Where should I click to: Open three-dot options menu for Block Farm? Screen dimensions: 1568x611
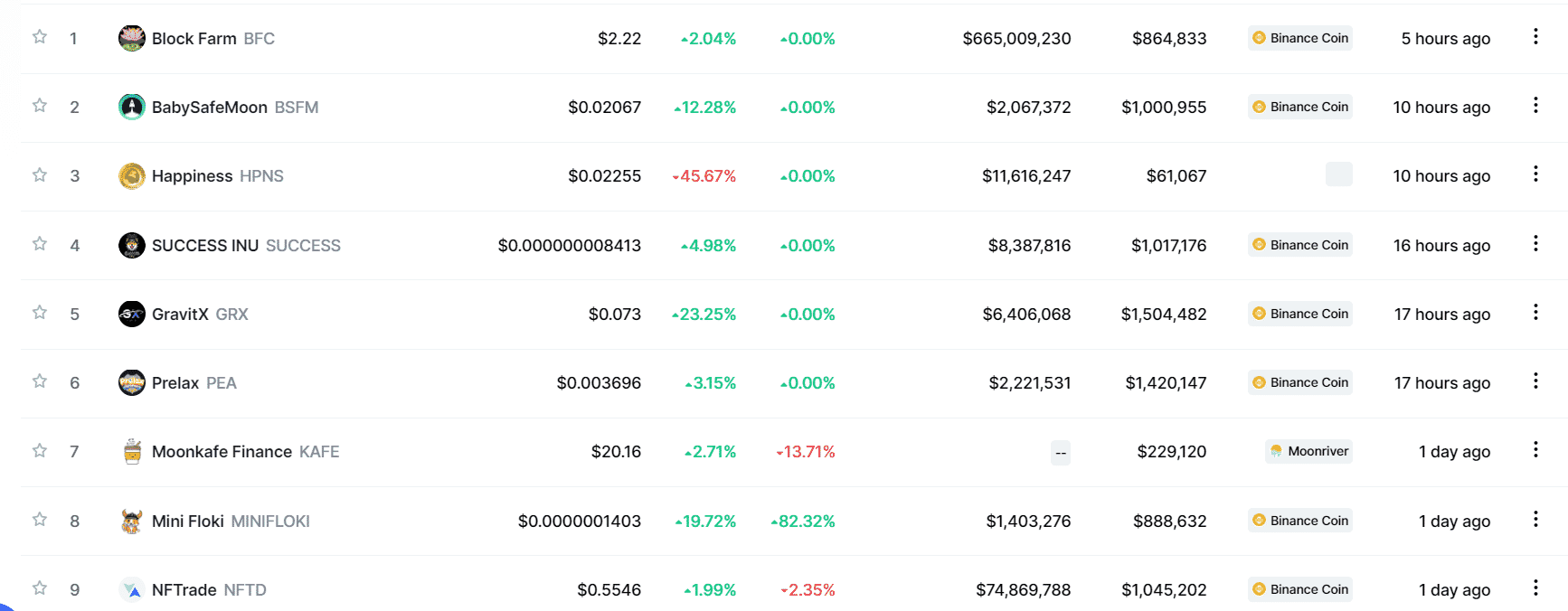pyautogui.click(x=1535, y=36)
